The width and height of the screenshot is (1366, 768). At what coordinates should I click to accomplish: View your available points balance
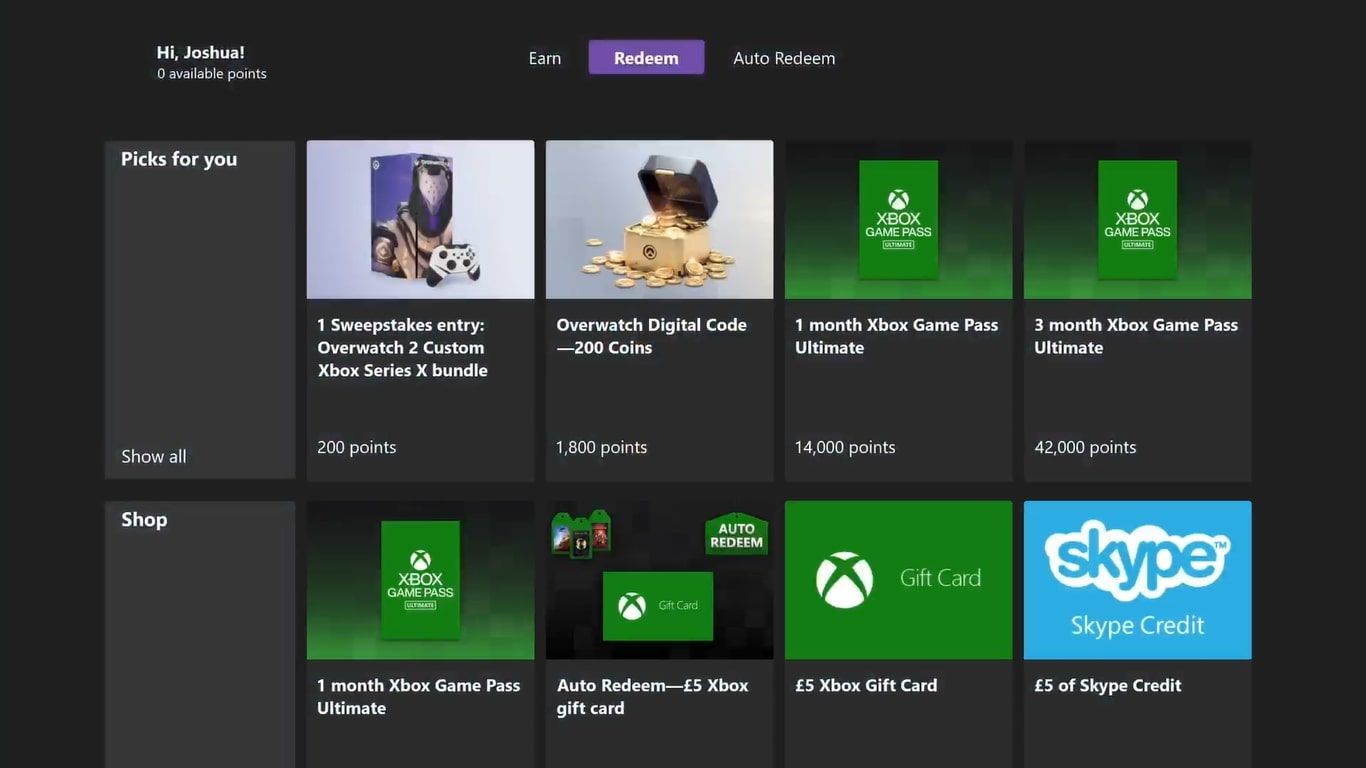pyautogui.click(x=212, y=72)
